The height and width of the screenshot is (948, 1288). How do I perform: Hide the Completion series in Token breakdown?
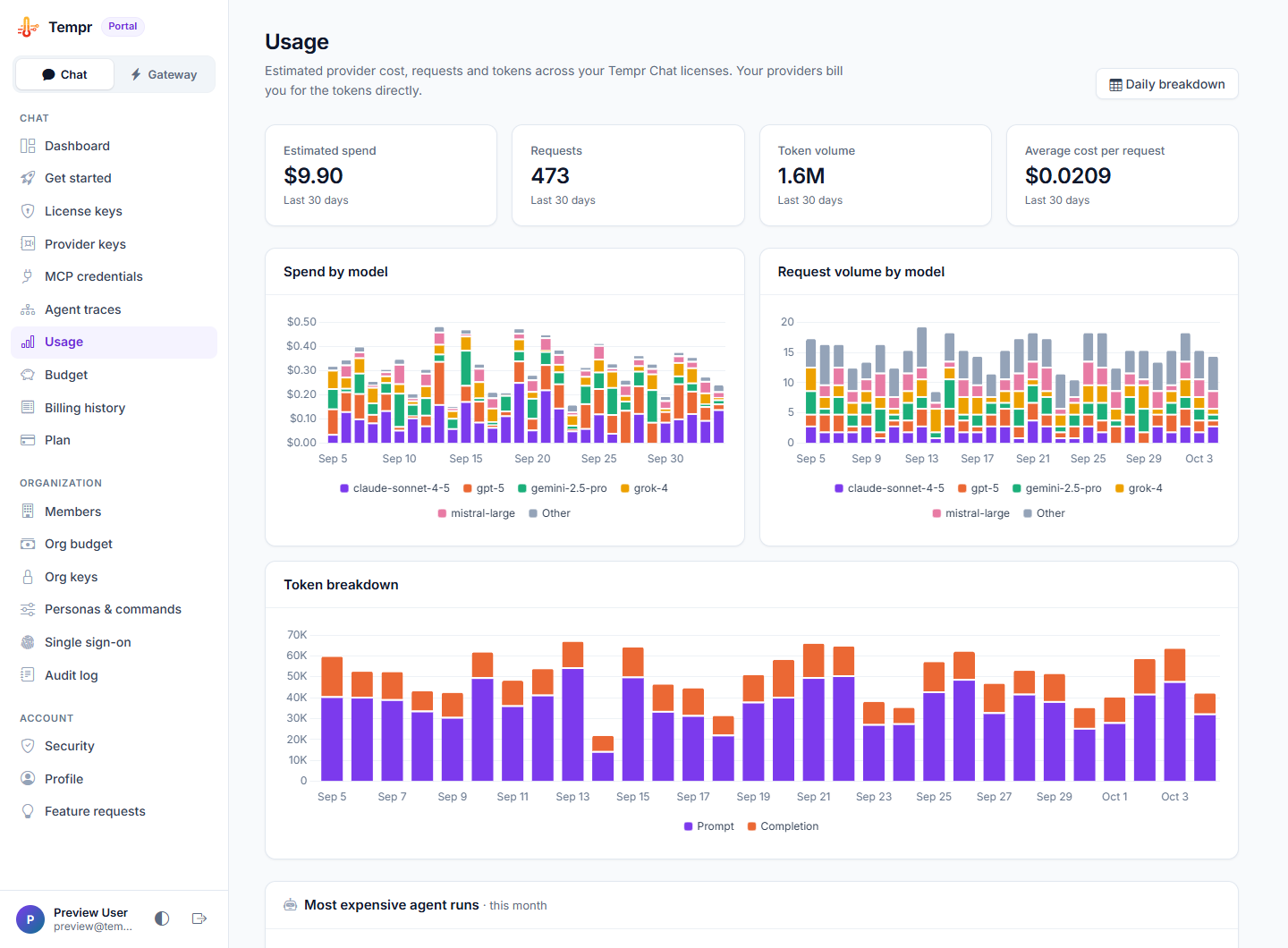[783, 826]
